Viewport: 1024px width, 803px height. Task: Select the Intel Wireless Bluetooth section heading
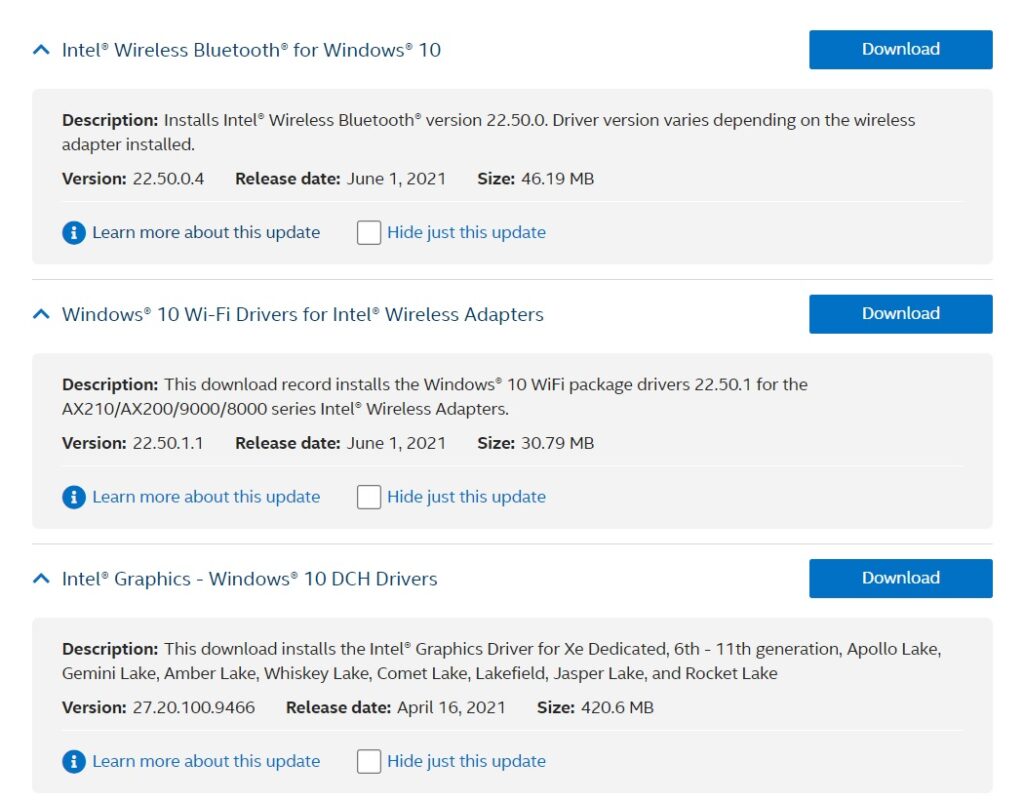[252, 49]
